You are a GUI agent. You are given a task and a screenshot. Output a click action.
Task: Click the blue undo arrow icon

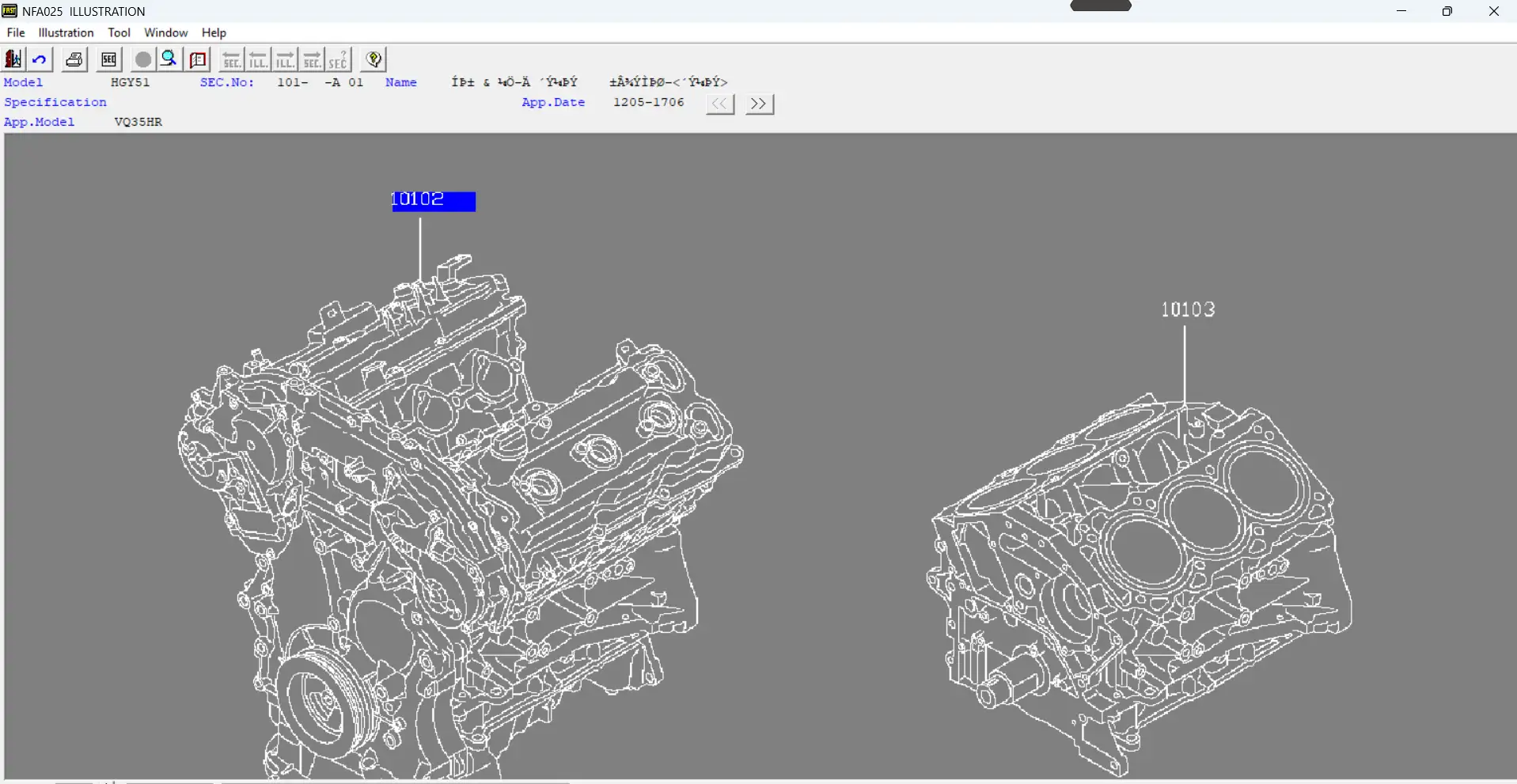pos(40,59)
